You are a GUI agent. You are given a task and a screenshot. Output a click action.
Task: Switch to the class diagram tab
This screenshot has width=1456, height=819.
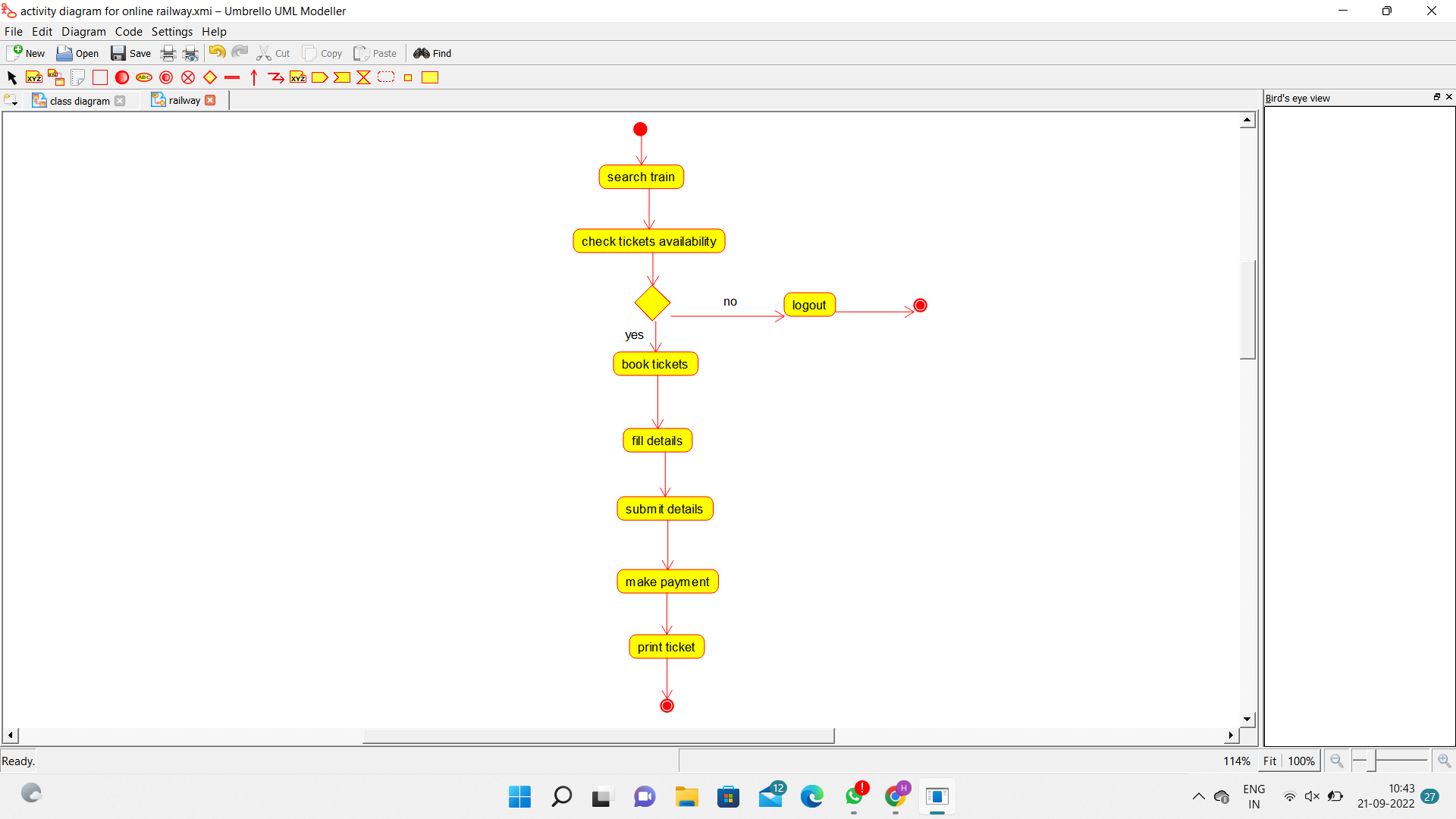pos(80,101)
